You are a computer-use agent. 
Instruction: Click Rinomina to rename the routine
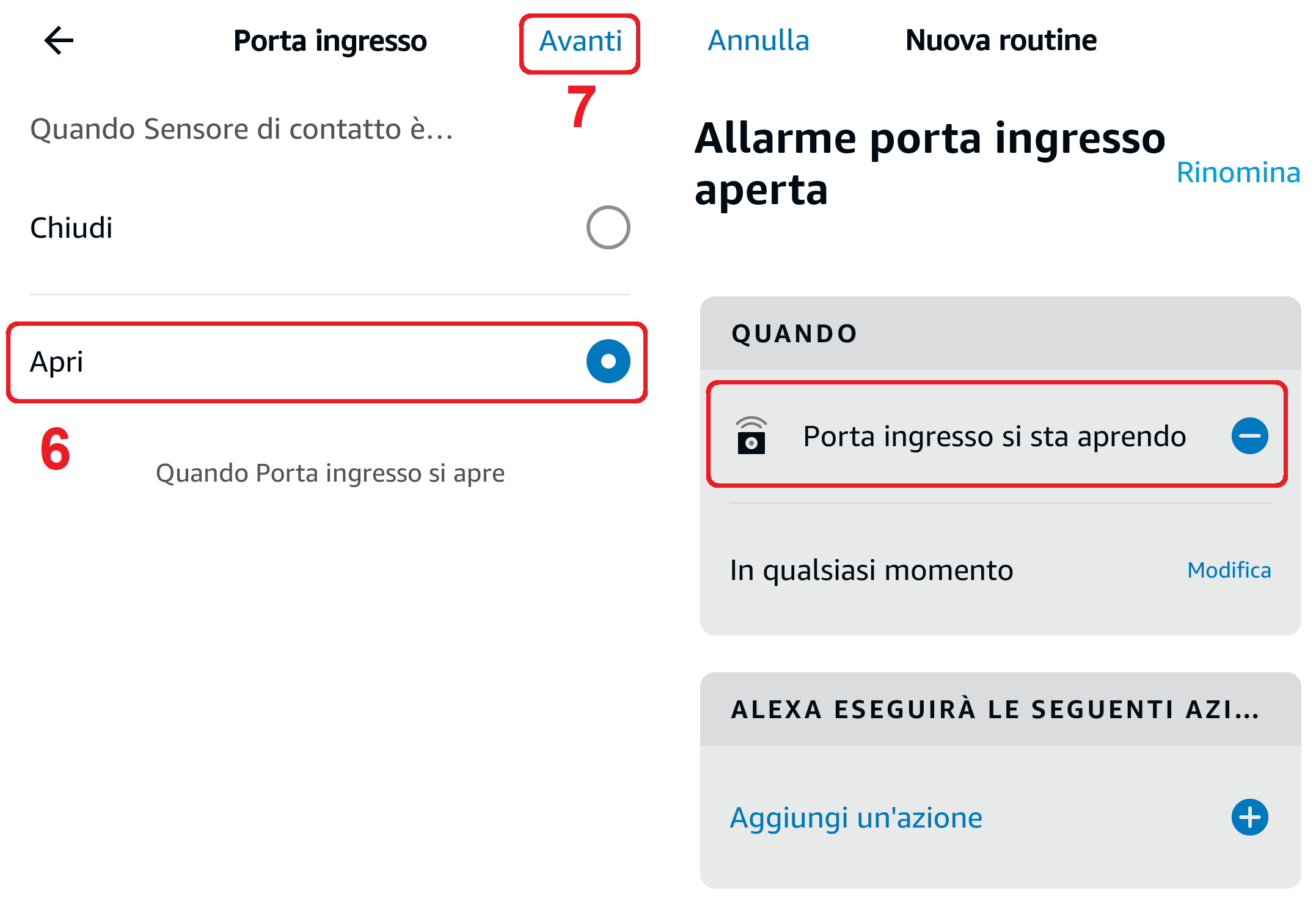point(1238,172)
